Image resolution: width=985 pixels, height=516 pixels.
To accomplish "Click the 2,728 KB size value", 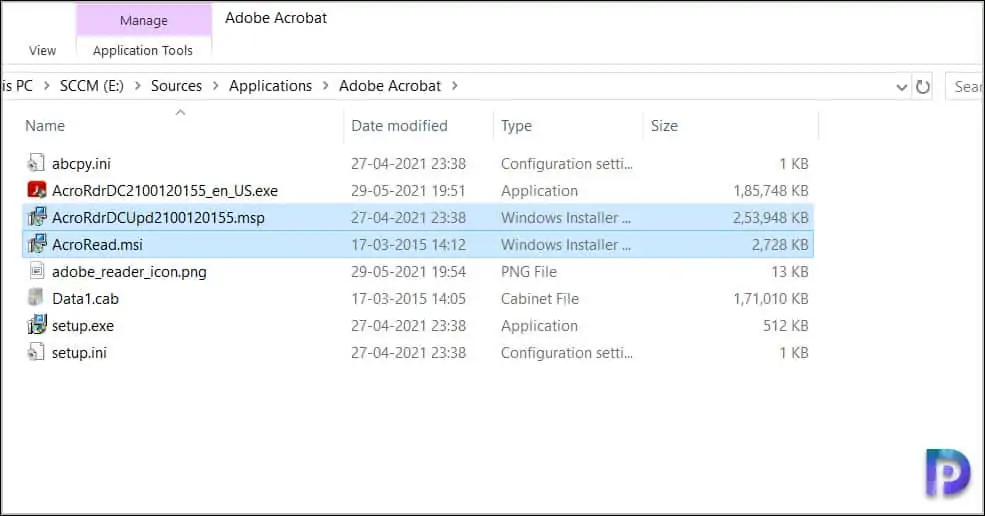I will pyautogui.click(x=780, y=245).
